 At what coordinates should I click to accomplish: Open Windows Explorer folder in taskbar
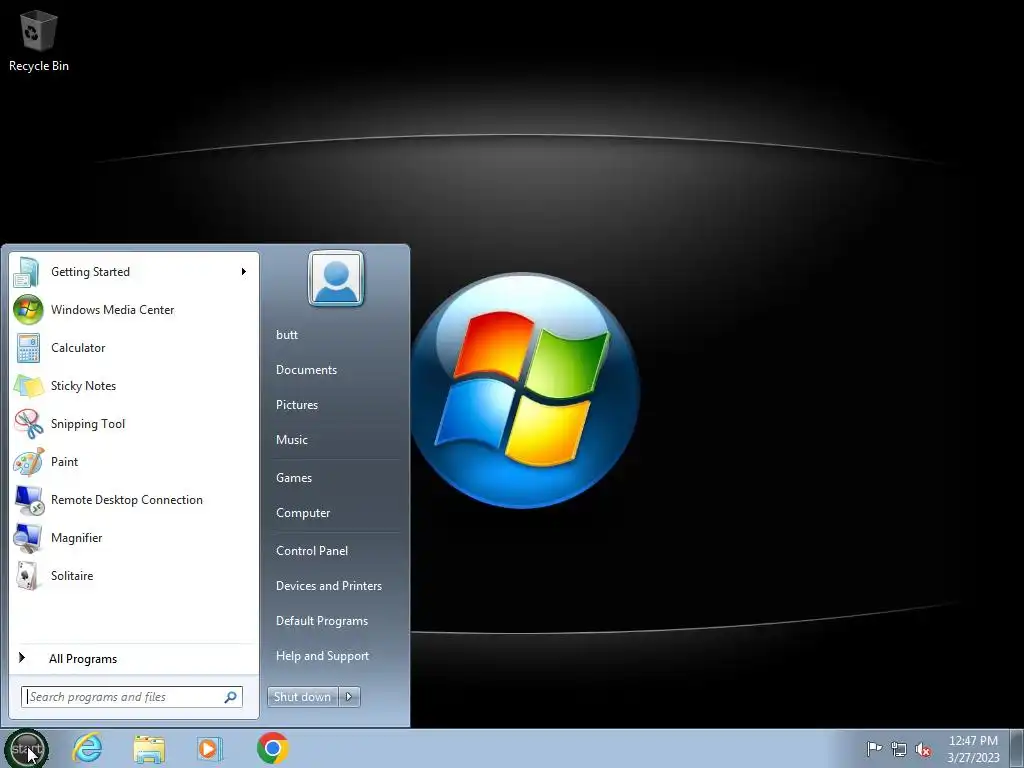coord(149,749)
